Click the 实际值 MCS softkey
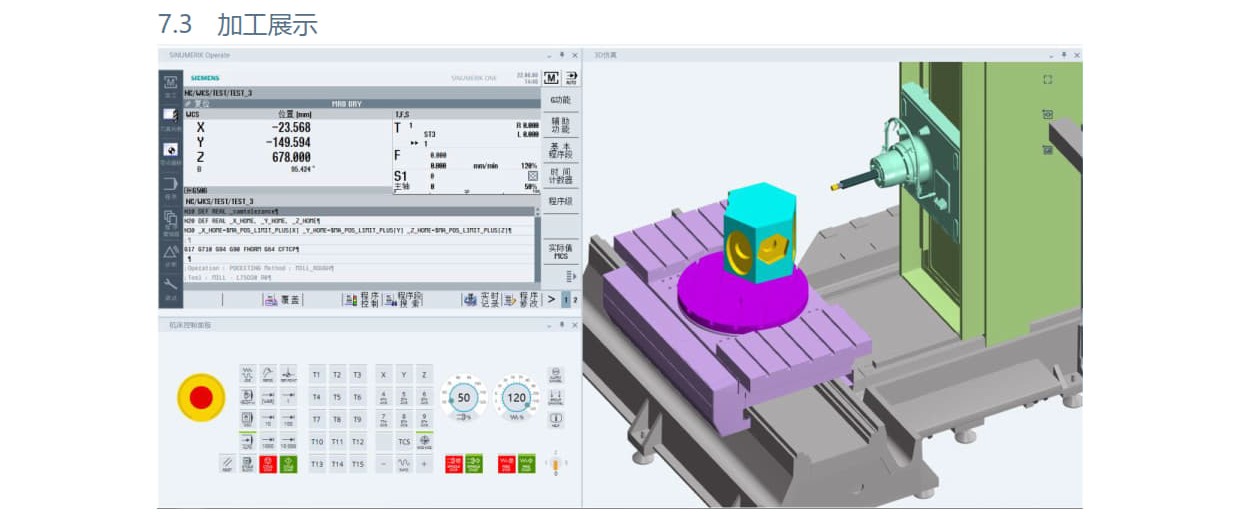 [x=561, y=250]
